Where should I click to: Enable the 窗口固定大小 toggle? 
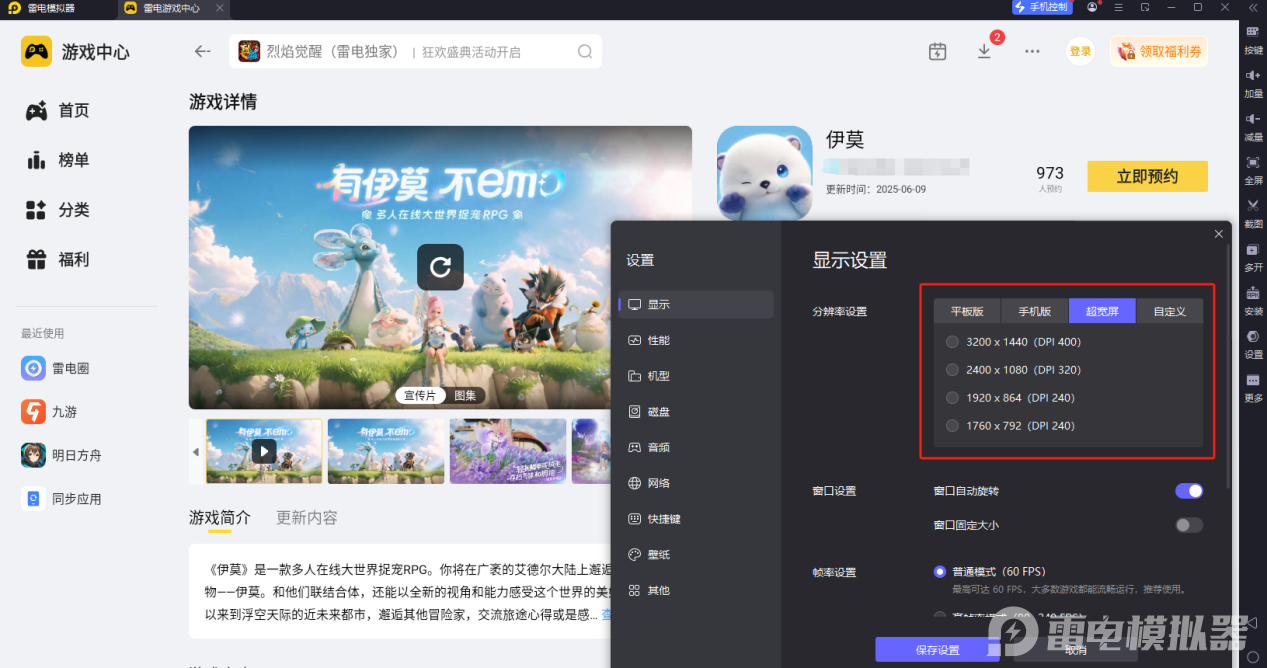[1188, 525]
